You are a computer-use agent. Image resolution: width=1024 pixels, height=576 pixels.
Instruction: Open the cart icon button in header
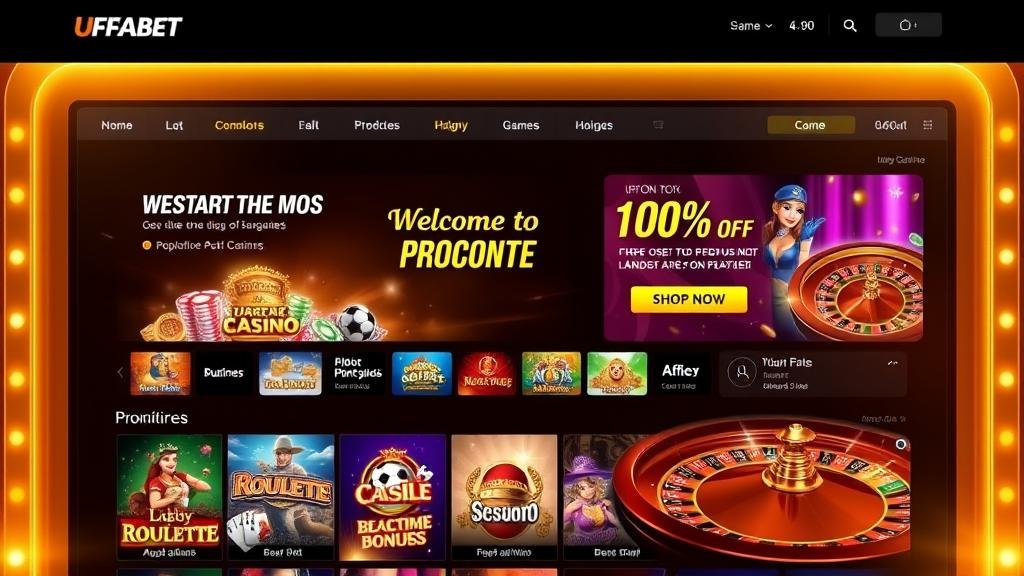click(x=908, y=25)
